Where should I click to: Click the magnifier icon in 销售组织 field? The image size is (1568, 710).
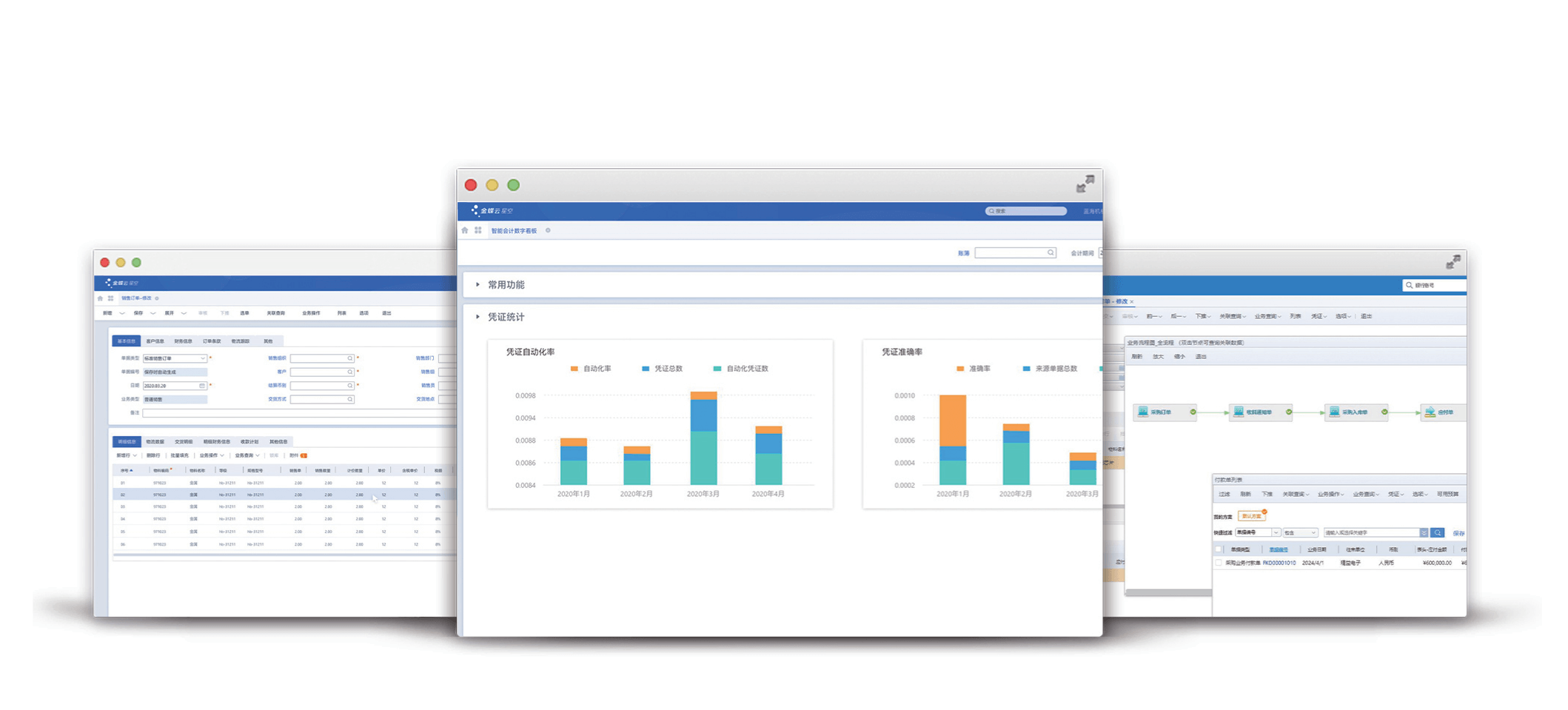click(x=350, y=358)
